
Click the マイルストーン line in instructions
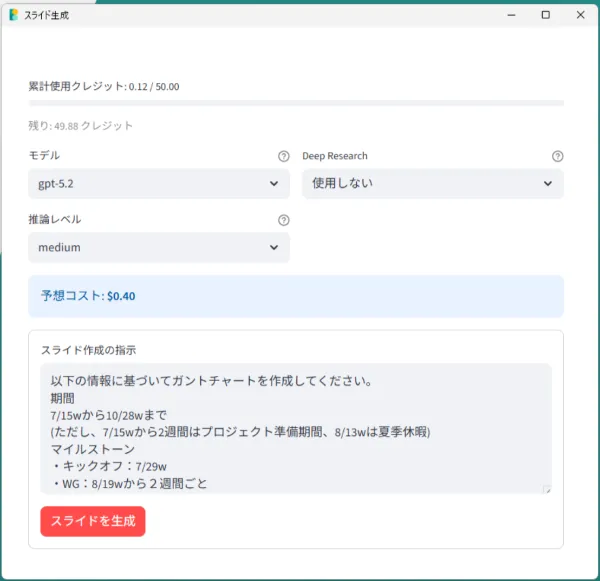(93, 449)
